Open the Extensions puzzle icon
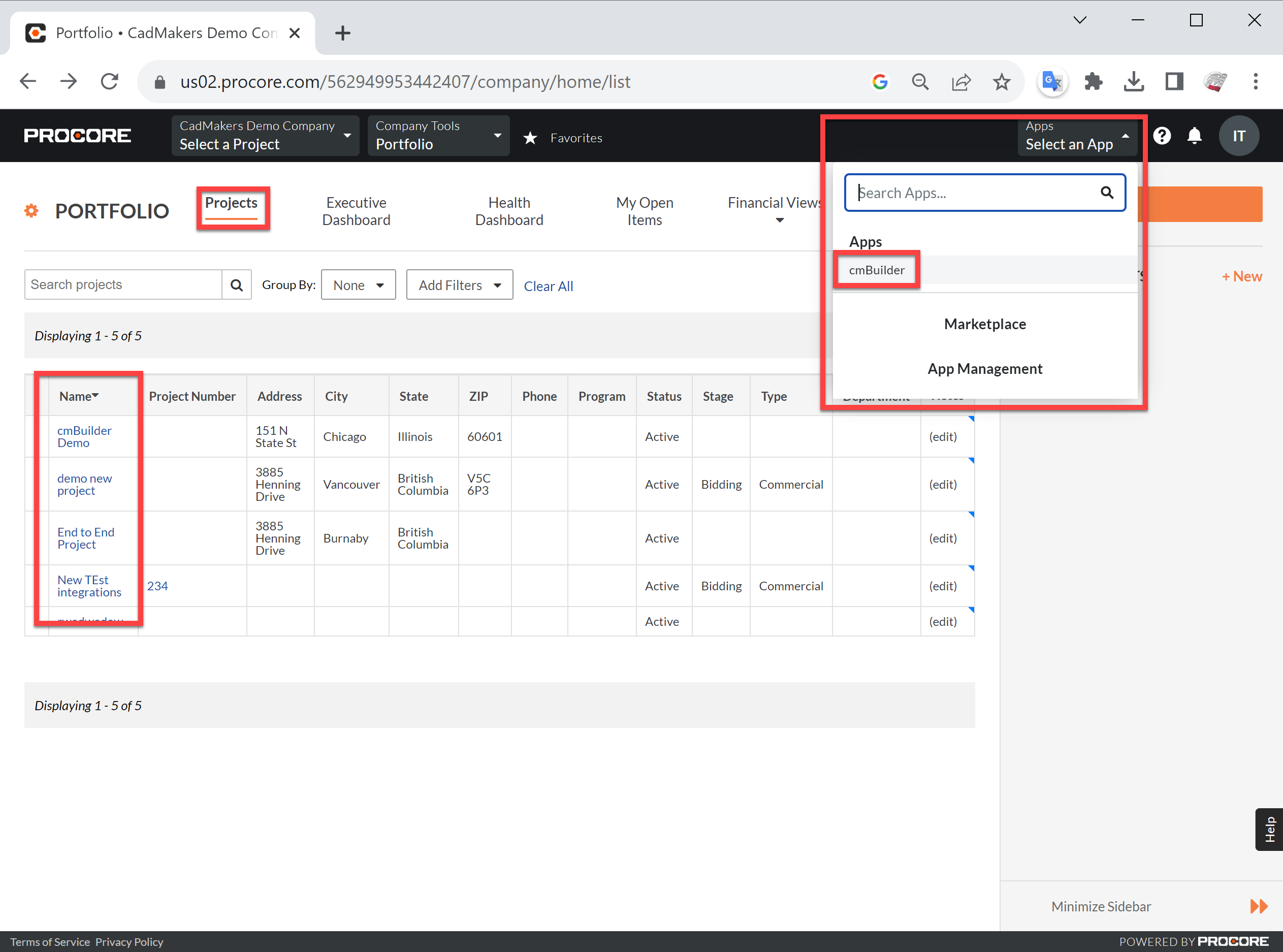 (1093, 82)
